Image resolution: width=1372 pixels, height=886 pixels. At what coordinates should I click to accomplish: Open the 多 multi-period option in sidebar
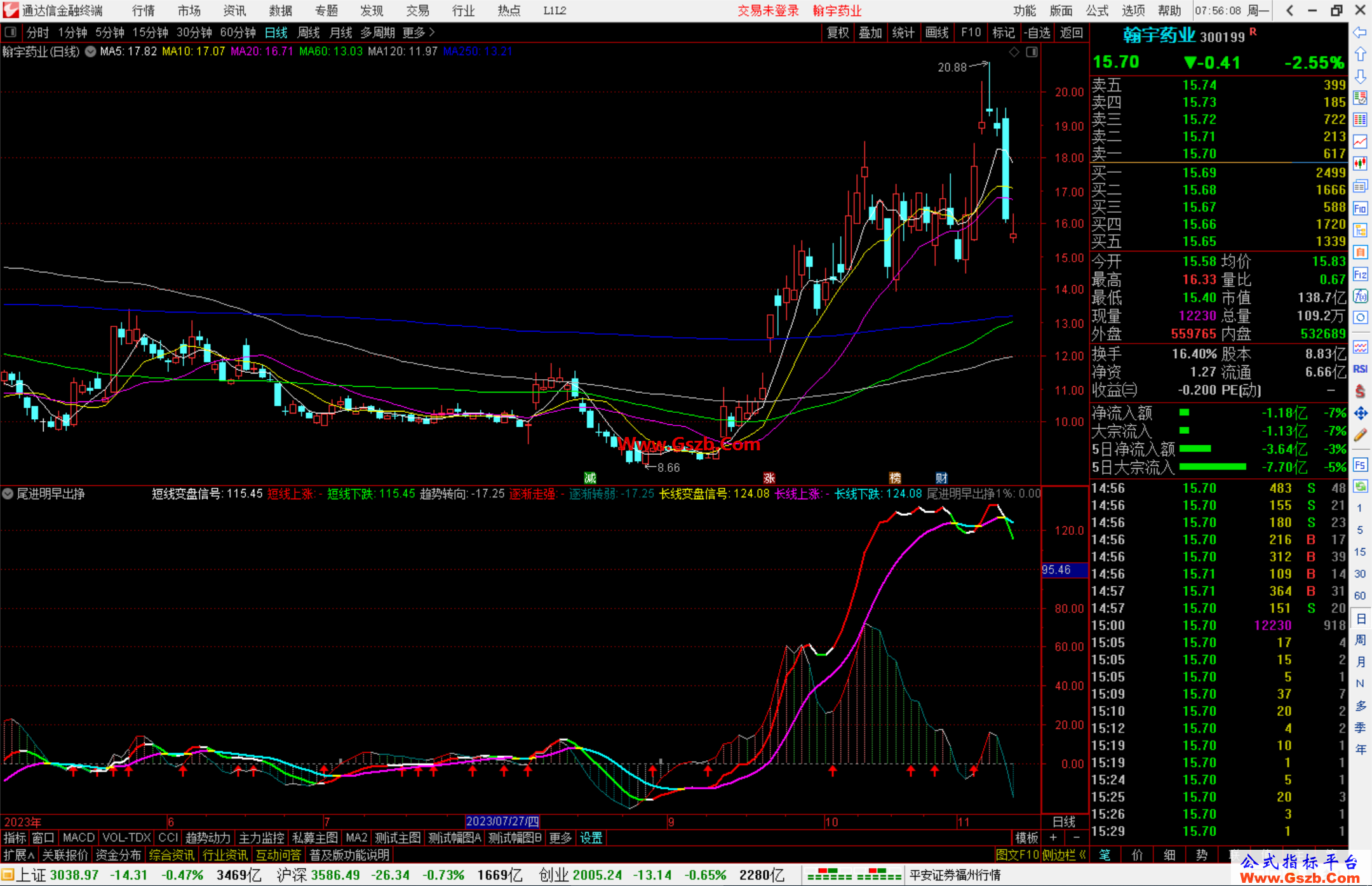point(1360,706)
